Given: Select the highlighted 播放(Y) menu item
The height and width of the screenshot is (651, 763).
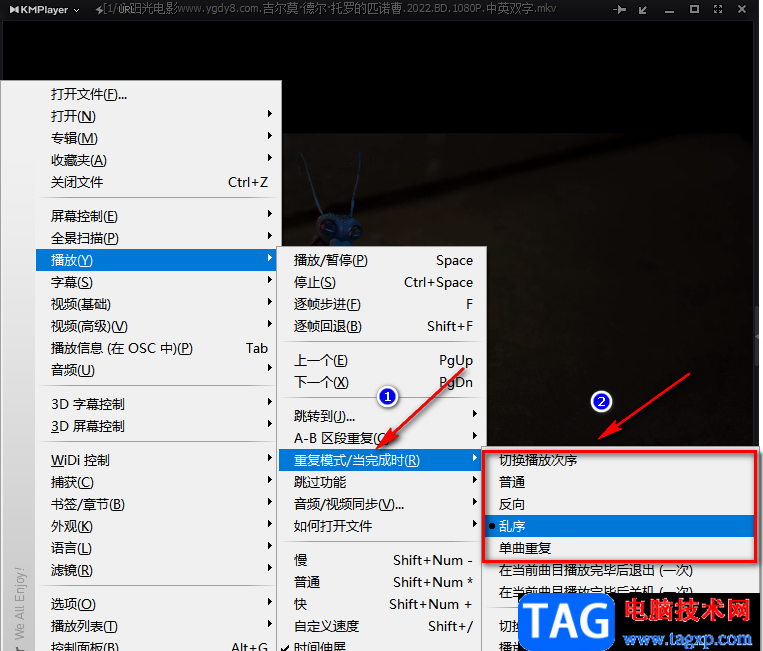Looking at the screenshot, I should click(x=156, y=260).
